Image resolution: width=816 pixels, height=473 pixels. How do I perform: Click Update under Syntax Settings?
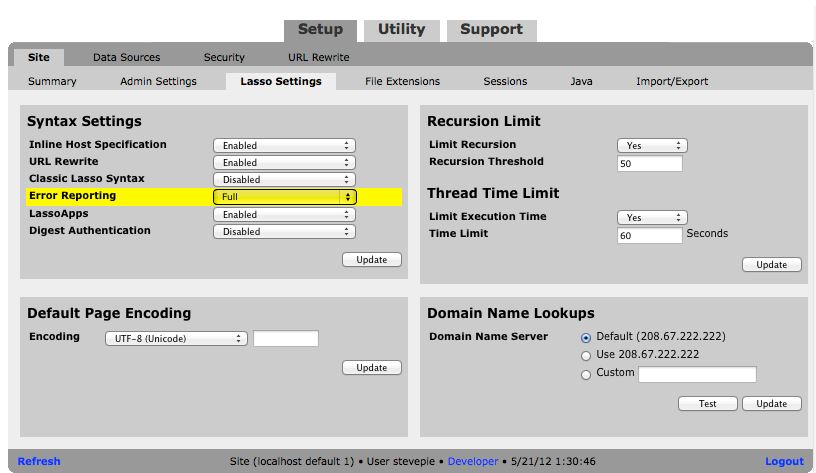click(x=371, y=260)
